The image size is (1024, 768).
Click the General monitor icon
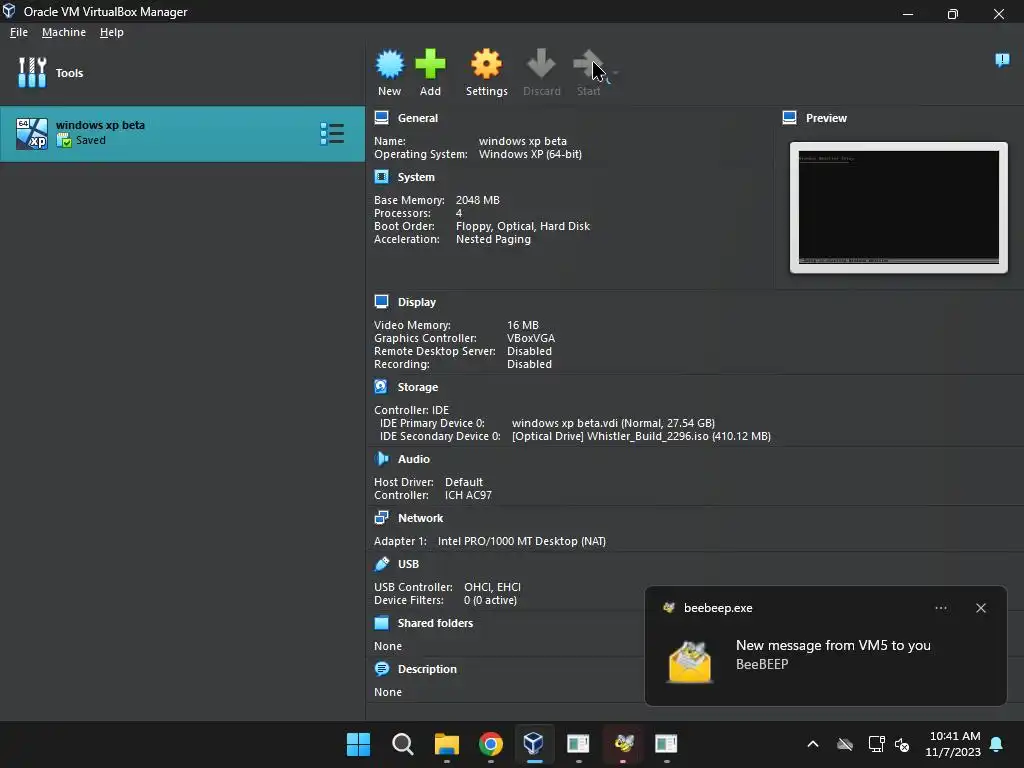pos(381,118)
